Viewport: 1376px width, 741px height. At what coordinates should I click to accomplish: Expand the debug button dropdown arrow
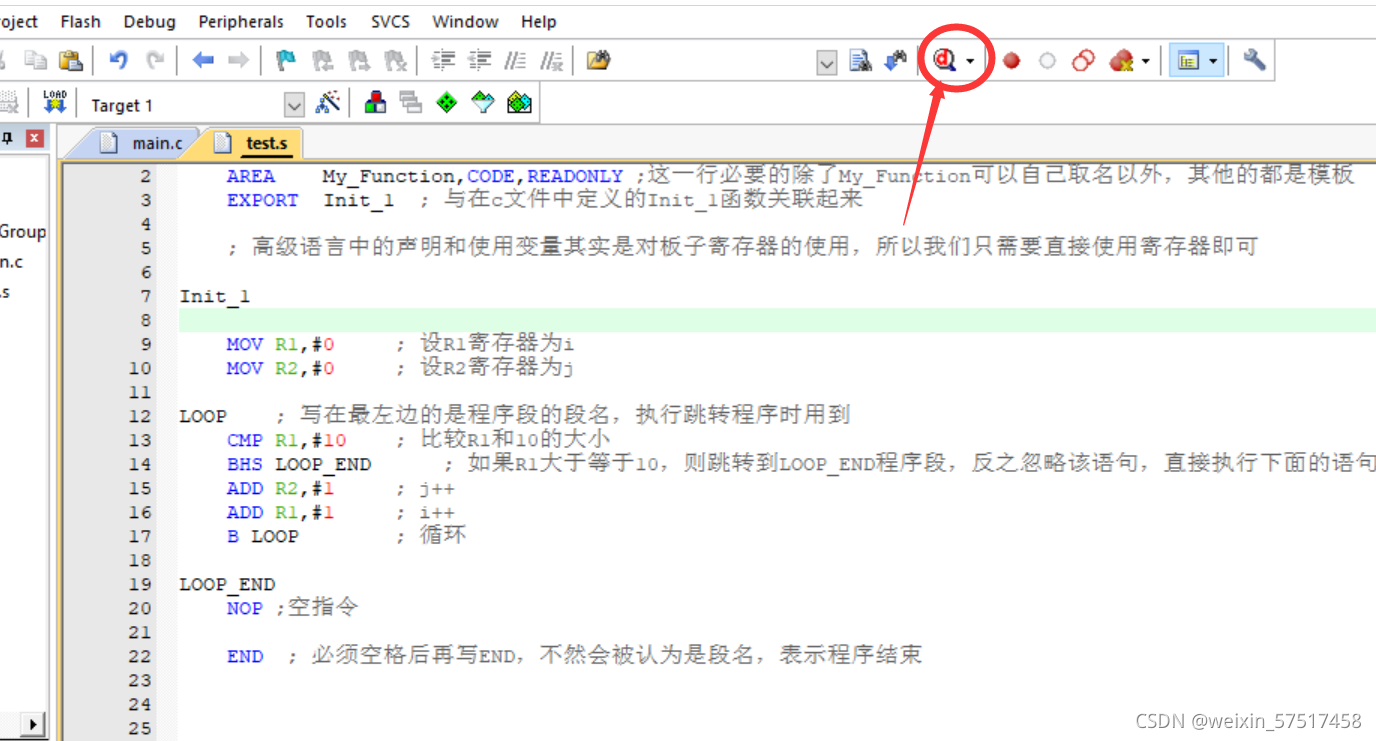pos(970,62)
